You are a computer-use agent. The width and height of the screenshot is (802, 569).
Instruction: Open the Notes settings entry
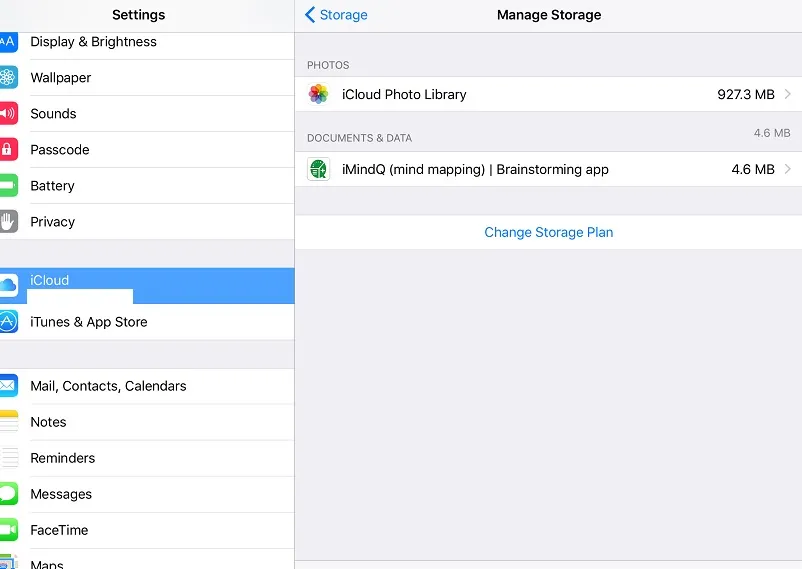(x=48, y=422)
